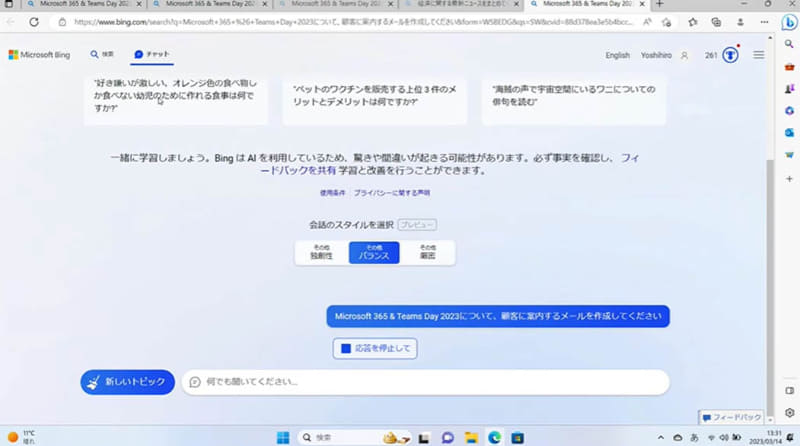800x446 pixels.
Task: Click the プレビュー badge
Action: pyautogui.click(x=417, y=225)
